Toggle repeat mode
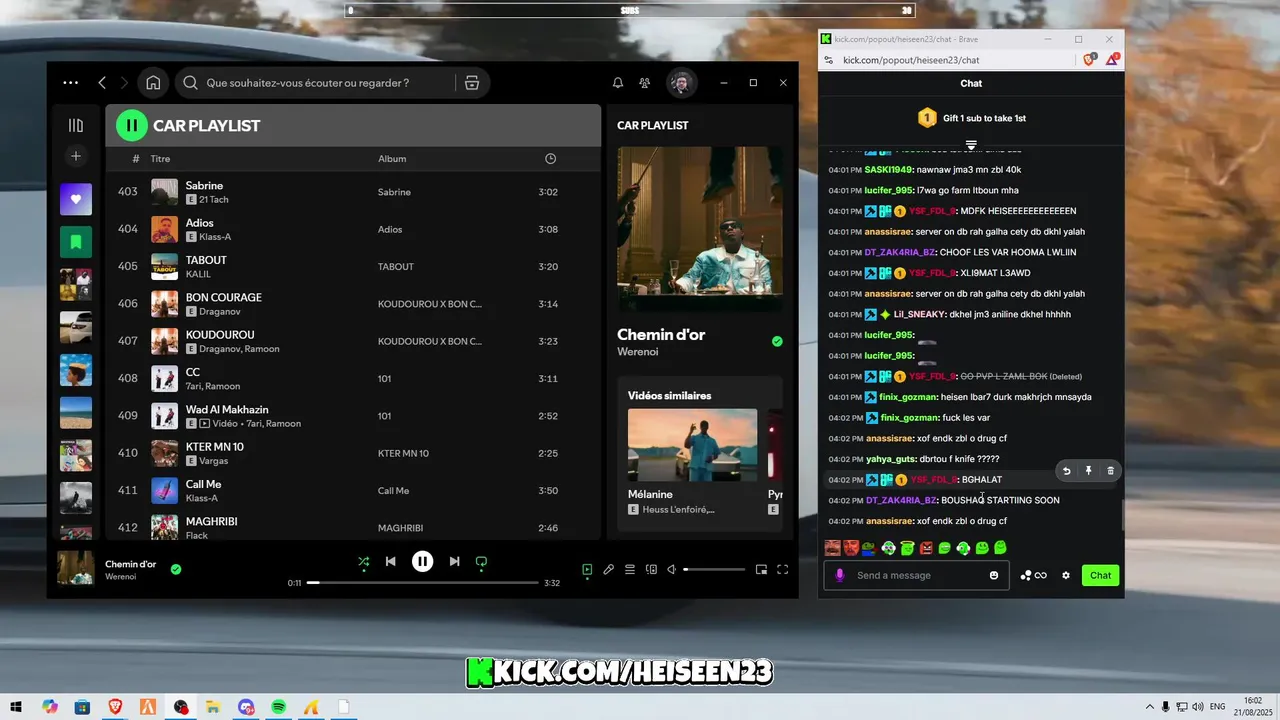Viewport: 1280px width, 720px height. [481, 562]
